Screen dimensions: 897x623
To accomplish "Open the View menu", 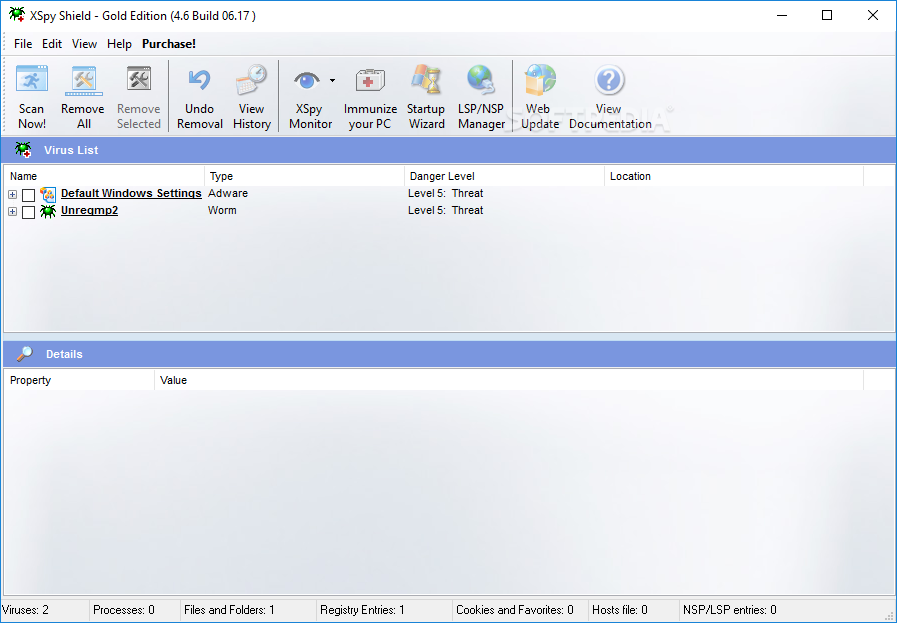I will coord(84,44).
